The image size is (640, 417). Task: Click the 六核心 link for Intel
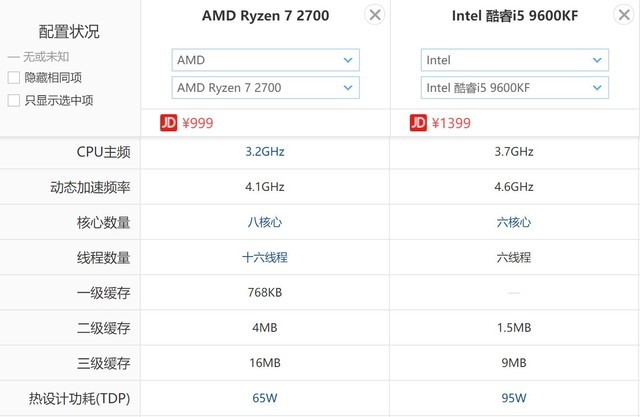(x=513, y=222)
